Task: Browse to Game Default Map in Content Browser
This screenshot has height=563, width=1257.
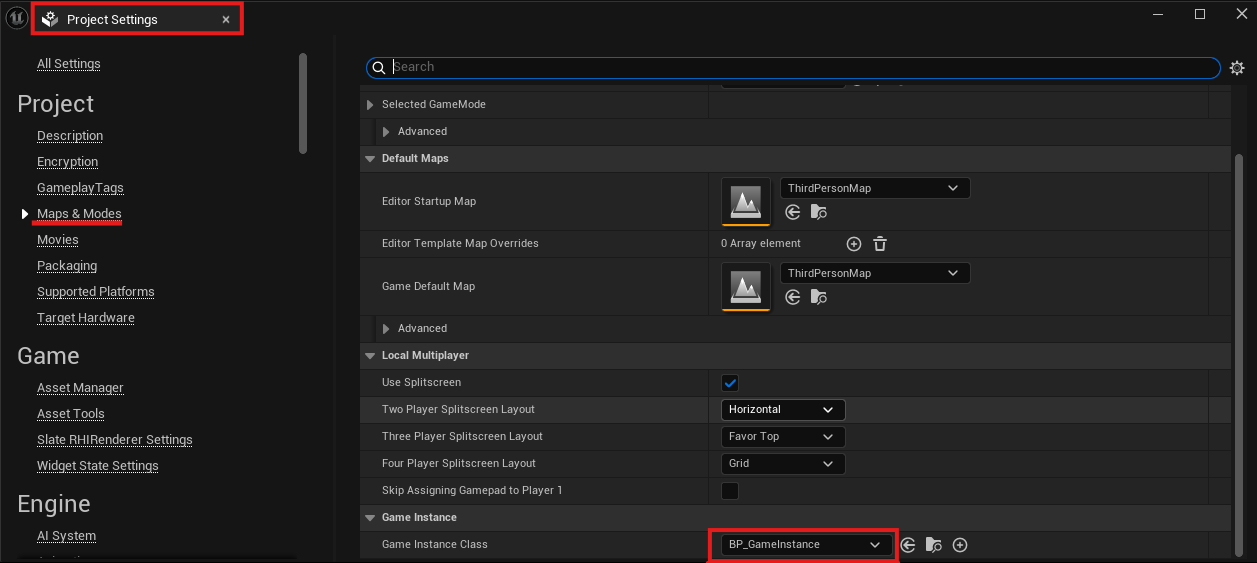Action: coord(819,297)
